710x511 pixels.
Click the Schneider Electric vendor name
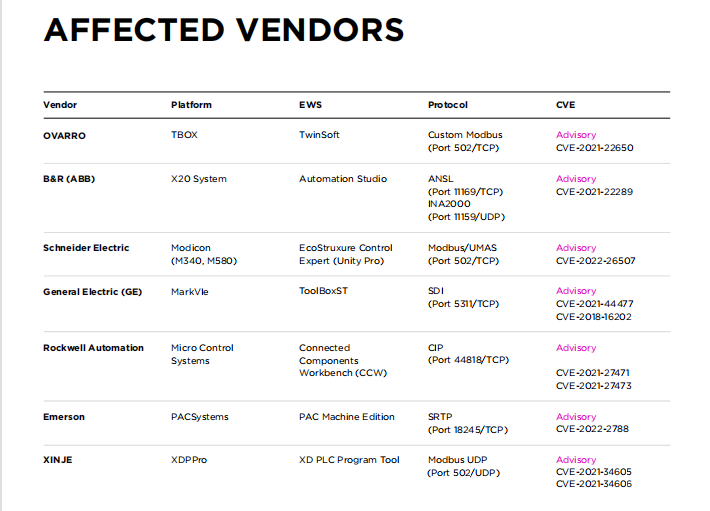(86, 248)
